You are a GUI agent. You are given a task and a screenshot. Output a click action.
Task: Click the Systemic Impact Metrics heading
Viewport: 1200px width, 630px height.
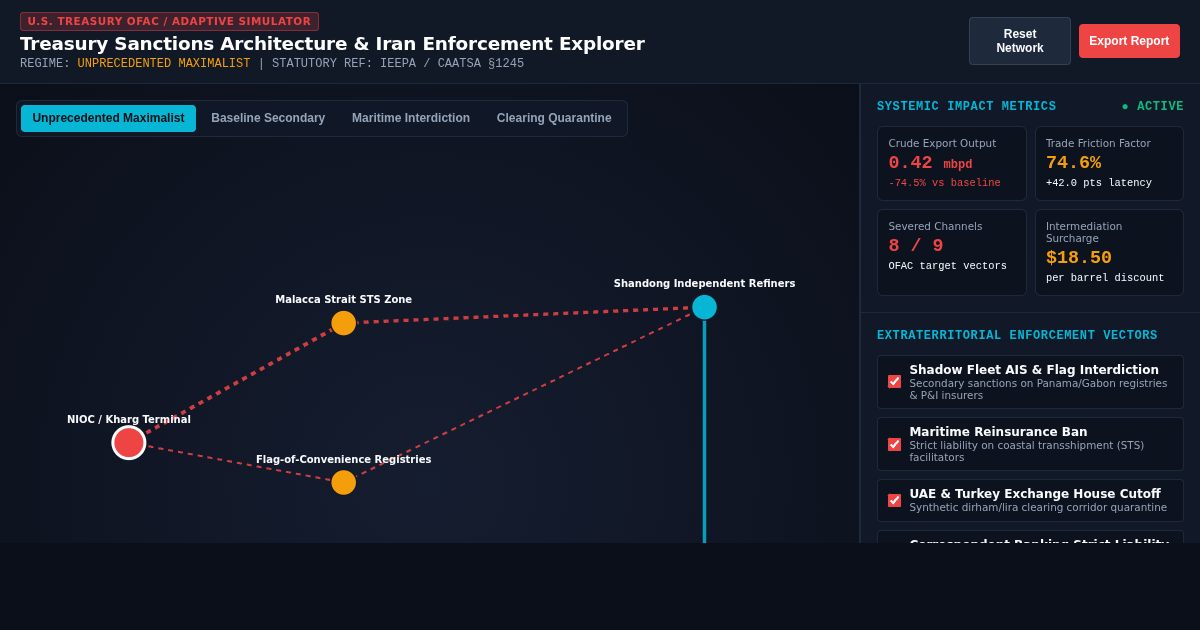[x=966, y=107]
